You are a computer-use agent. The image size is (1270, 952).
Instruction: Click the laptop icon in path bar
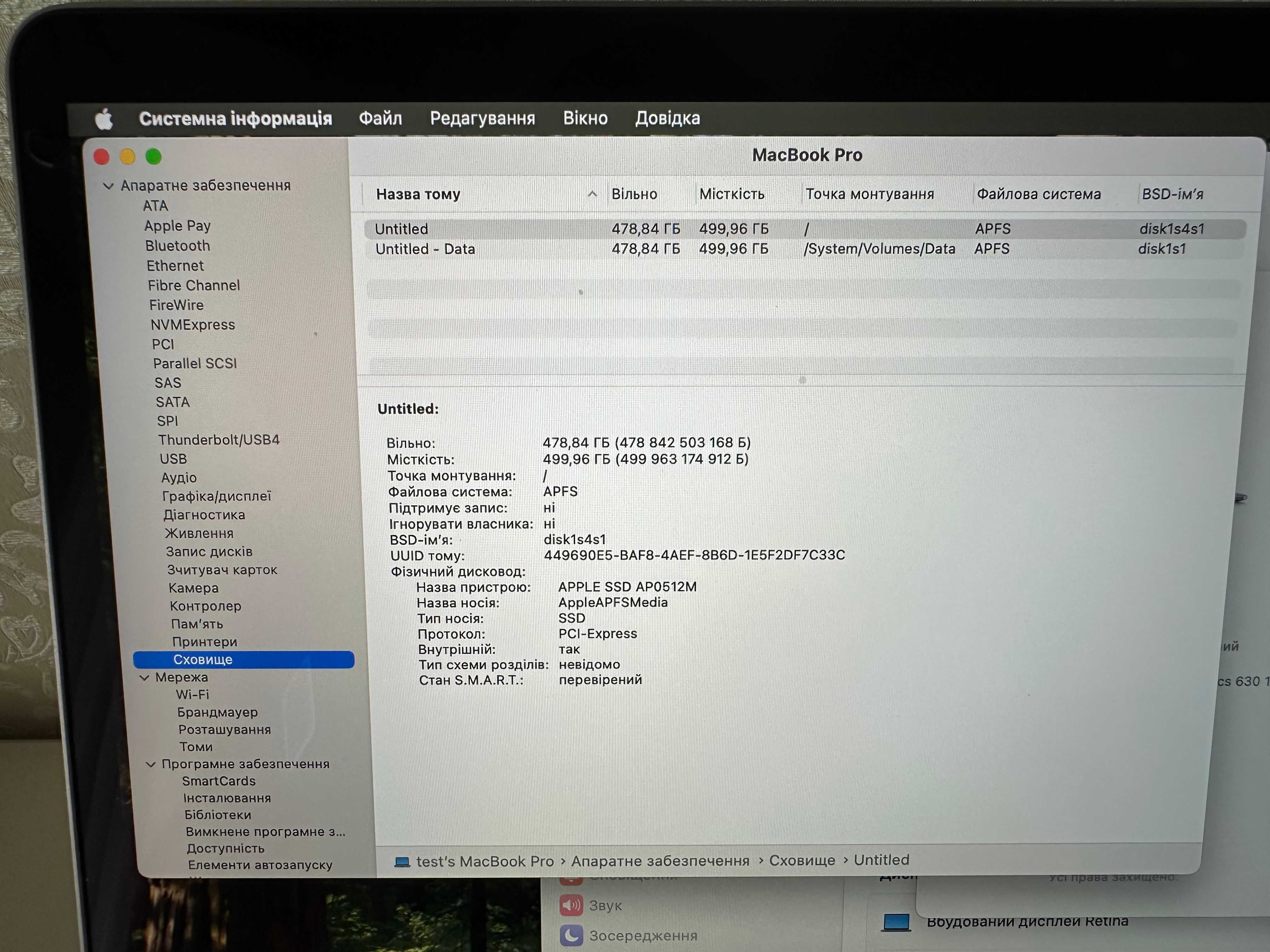click(402, 862)
